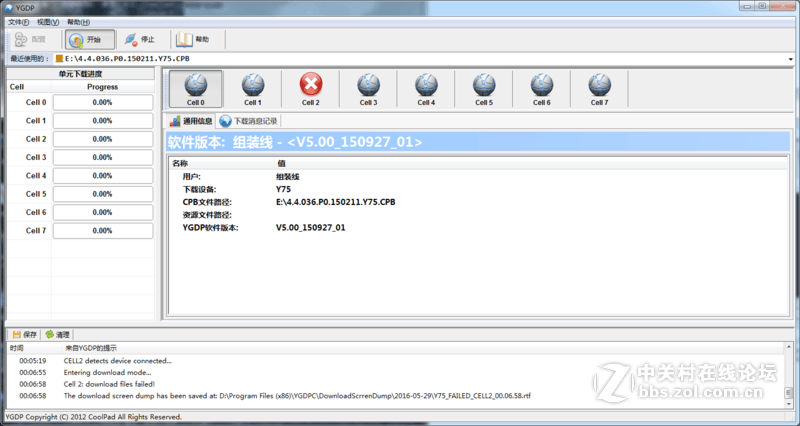Click the log panel scrollbar up arrow
Screen dimensions: 800x426
coord(789,347)
